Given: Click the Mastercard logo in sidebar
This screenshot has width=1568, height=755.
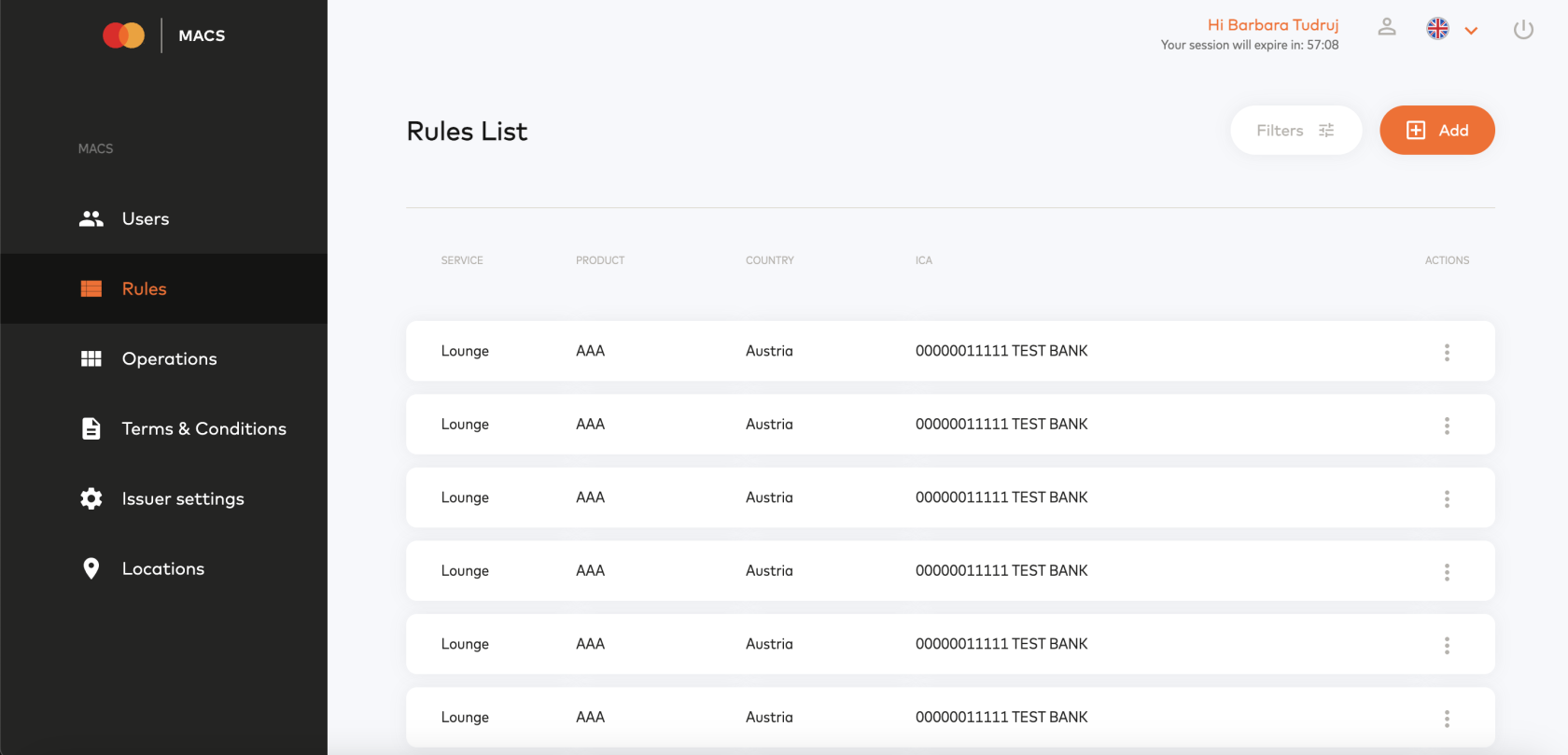Looking at the screenshot, I should pos(124,35).
